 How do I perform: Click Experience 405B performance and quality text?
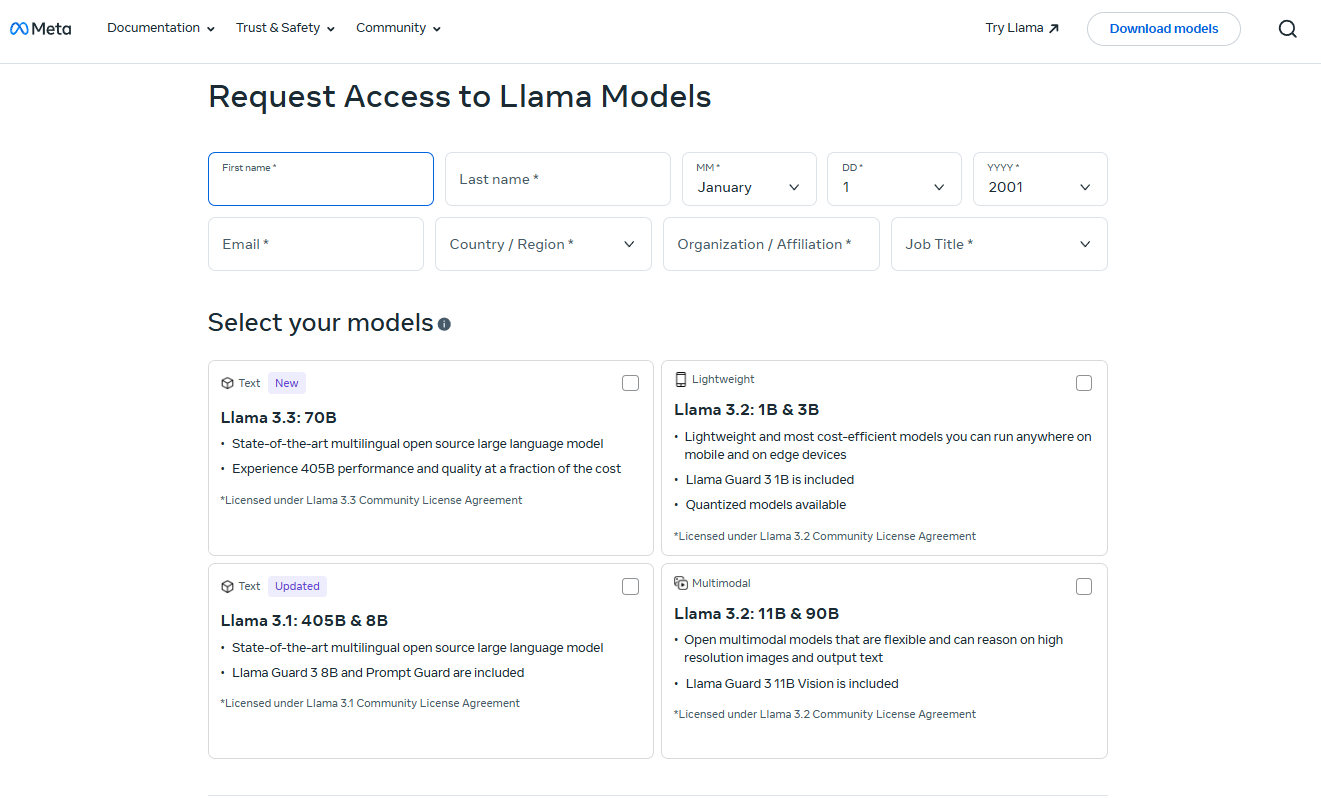coord(426,469)
